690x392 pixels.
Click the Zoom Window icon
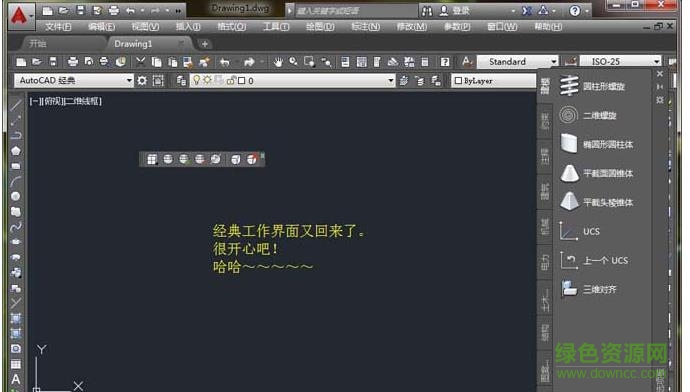[310, 62]
